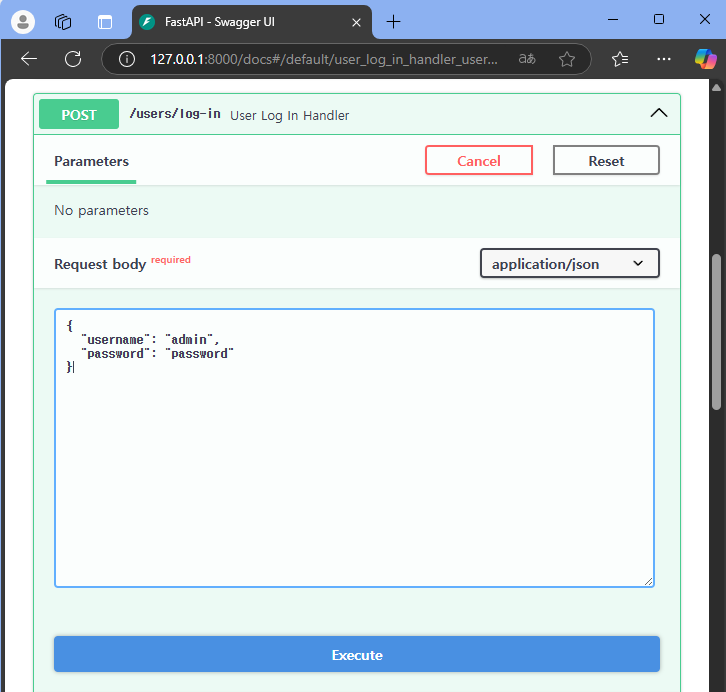Reload the current page
This screenshot has height=692, width=726.
point(73,59)
